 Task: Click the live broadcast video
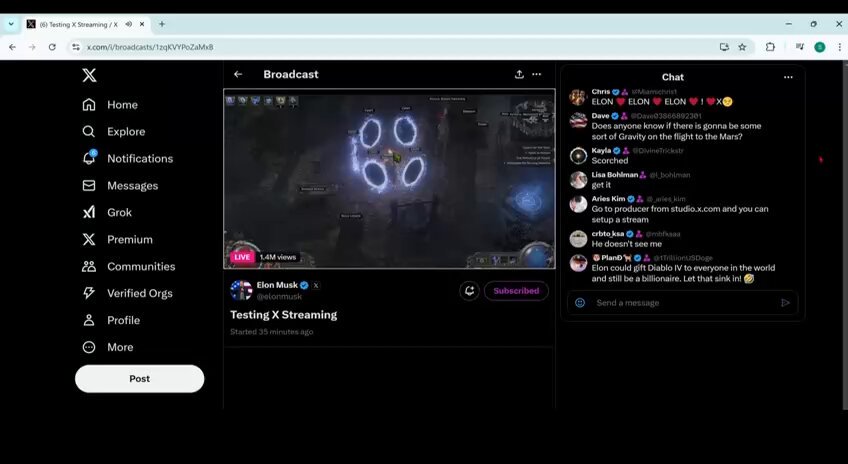389,178
